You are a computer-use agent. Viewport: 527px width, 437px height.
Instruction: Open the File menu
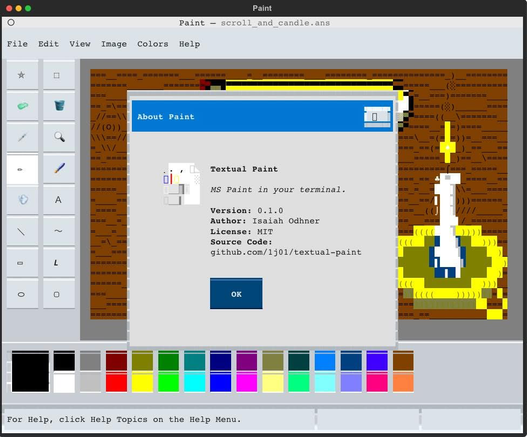point(17,44)
